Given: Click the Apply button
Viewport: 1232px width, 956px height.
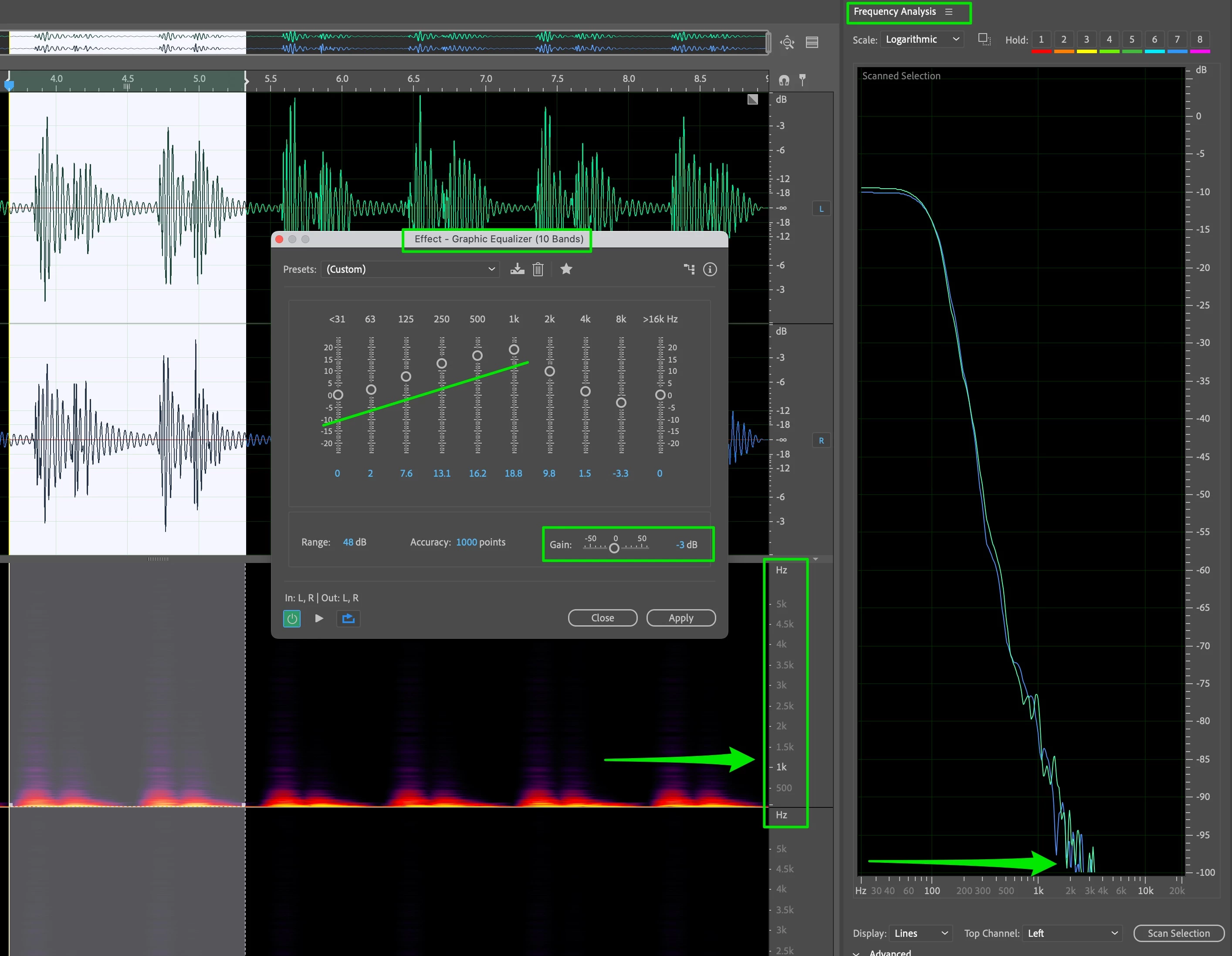Looking at the screenshot, I should click(680, 618).
